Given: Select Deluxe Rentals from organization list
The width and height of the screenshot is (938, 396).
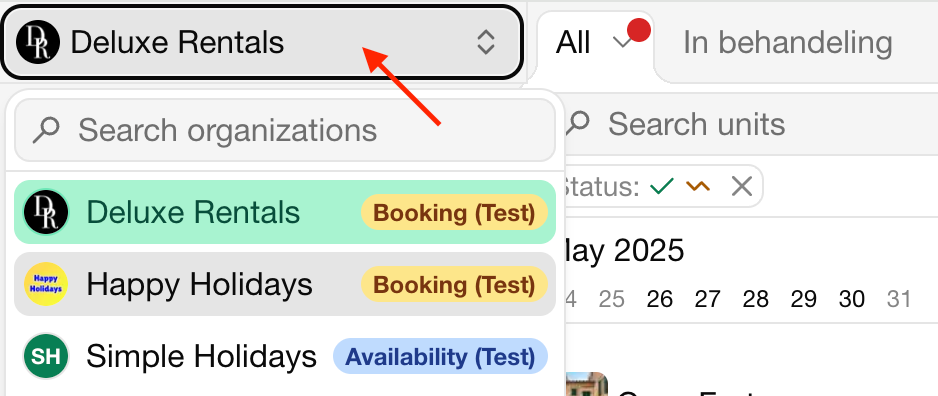Looking at the screenshot, I should click(285, 212).
